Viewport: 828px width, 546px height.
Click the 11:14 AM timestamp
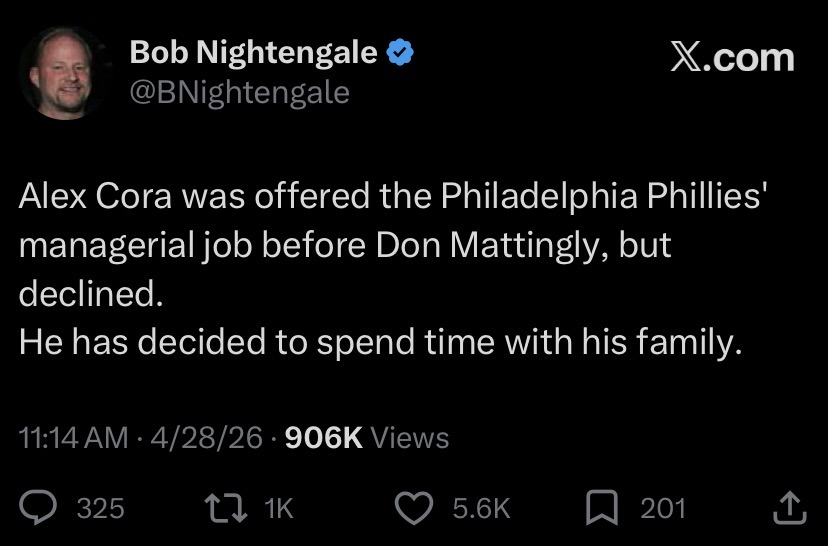74,437
